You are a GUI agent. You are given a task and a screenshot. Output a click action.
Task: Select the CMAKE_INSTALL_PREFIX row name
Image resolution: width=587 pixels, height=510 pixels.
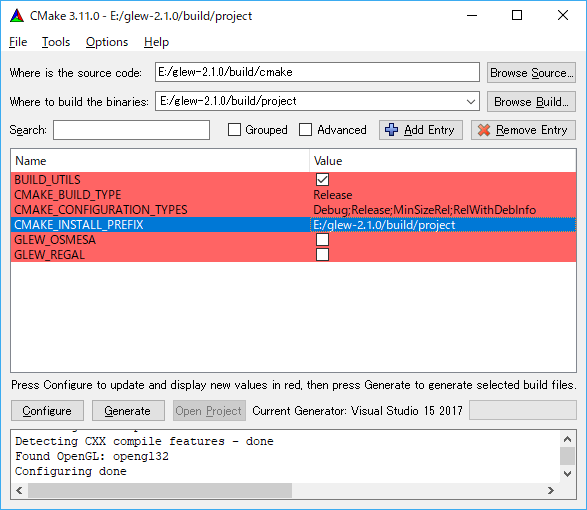click(79, 225)
